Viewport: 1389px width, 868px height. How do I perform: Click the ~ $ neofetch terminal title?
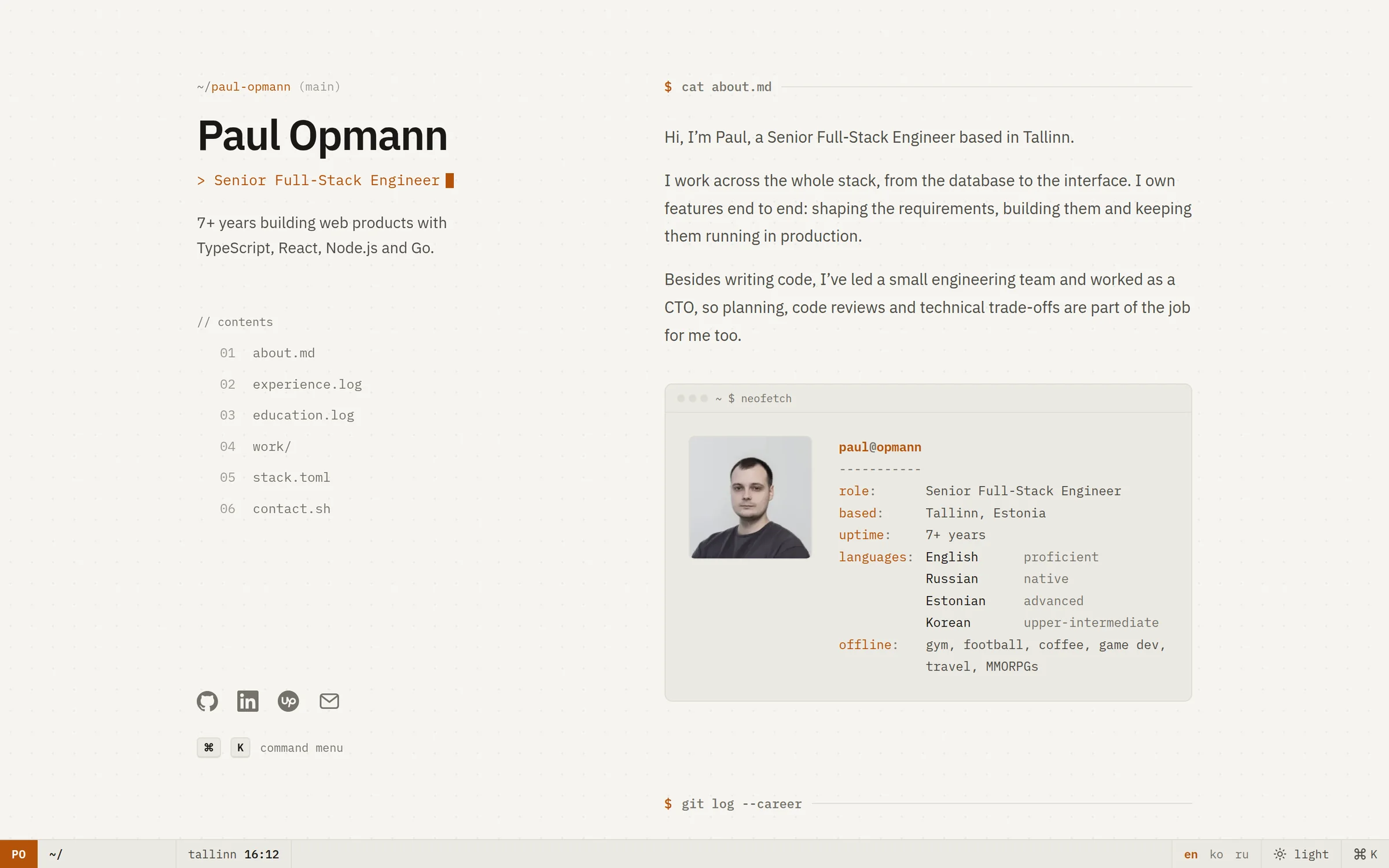(x=754, y=398)
